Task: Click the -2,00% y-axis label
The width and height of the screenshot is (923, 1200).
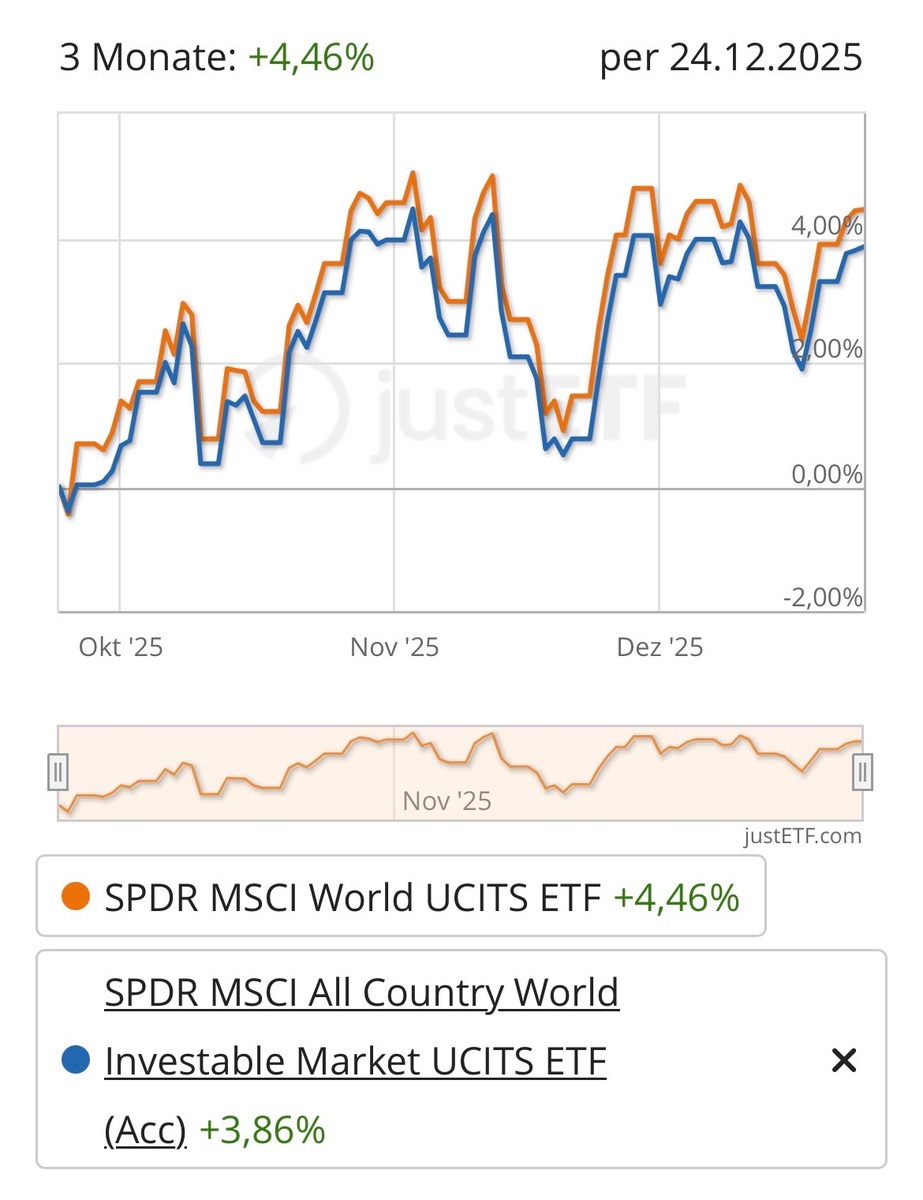Action: pos(823,597)
